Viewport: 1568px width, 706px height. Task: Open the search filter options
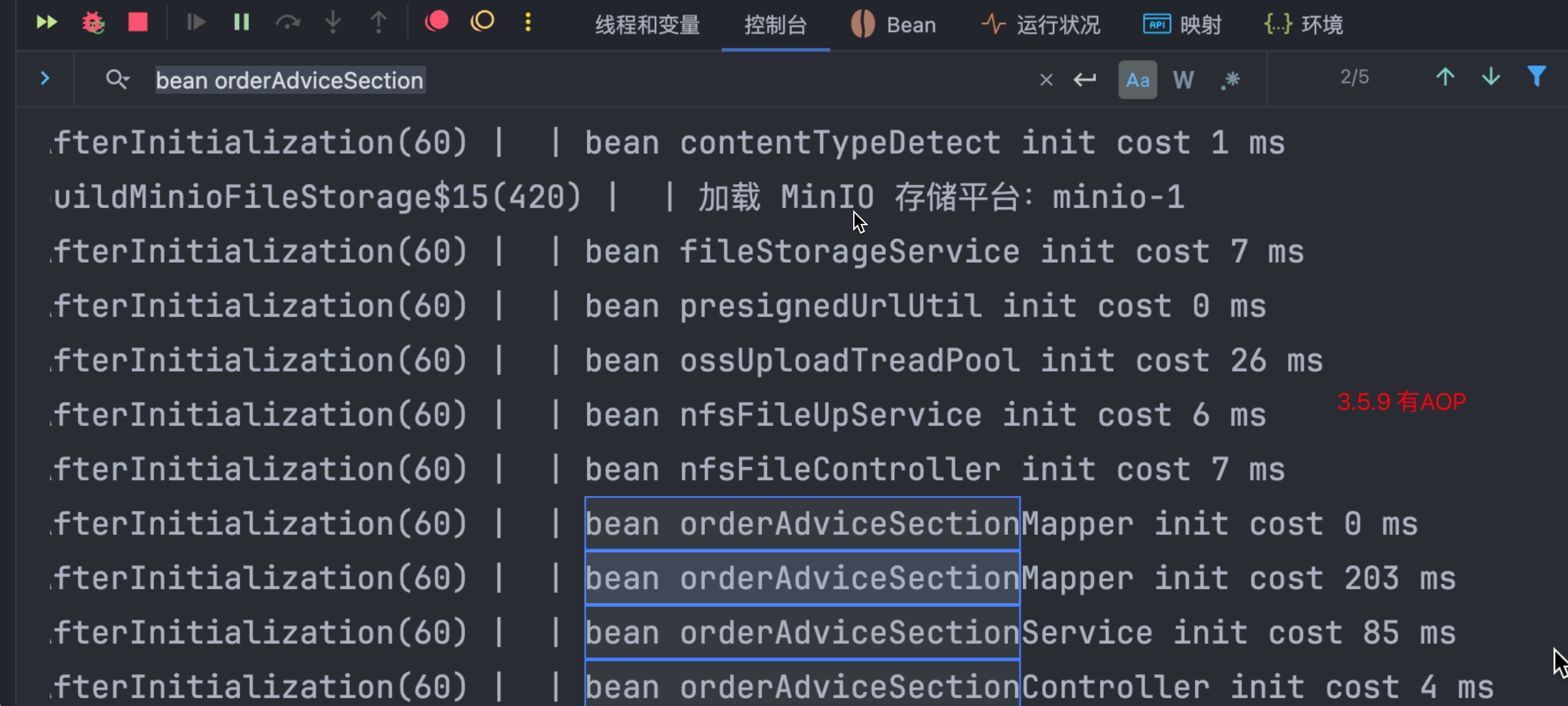coord(1539,76)
